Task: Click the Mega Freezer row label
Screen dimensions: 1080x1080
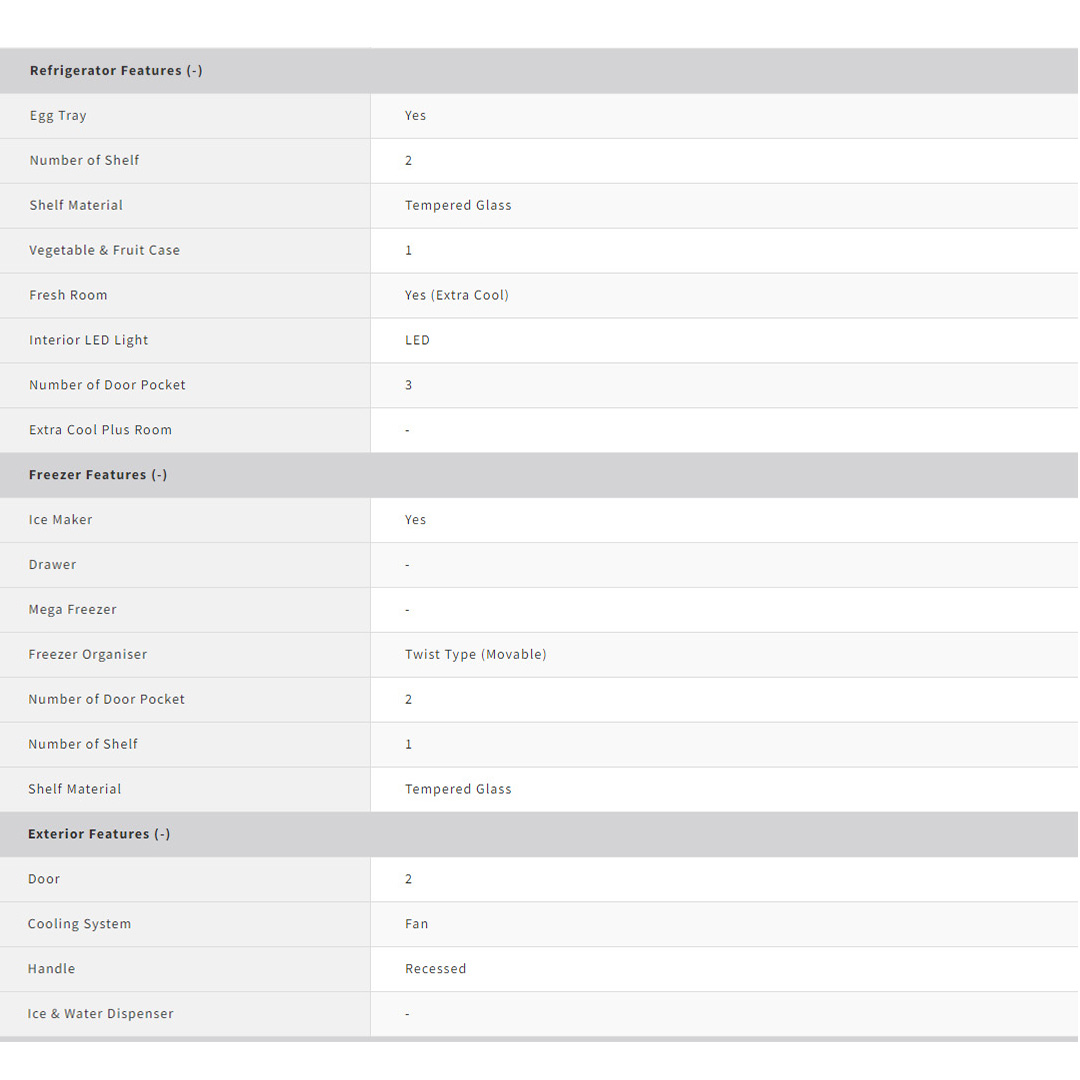Action: (72, 610)
